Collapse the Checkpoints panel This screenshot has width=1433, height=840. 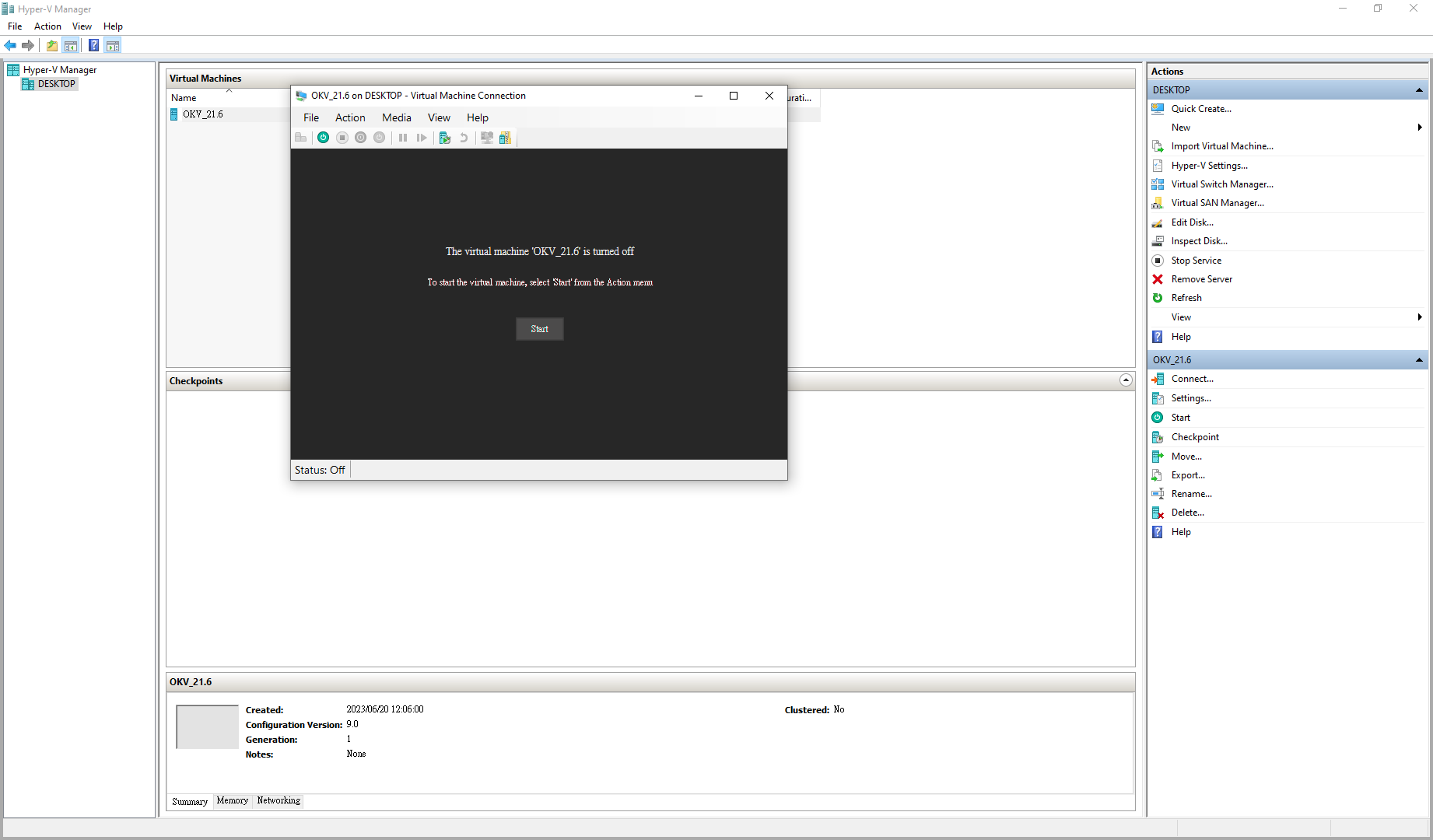point(1126,380)
